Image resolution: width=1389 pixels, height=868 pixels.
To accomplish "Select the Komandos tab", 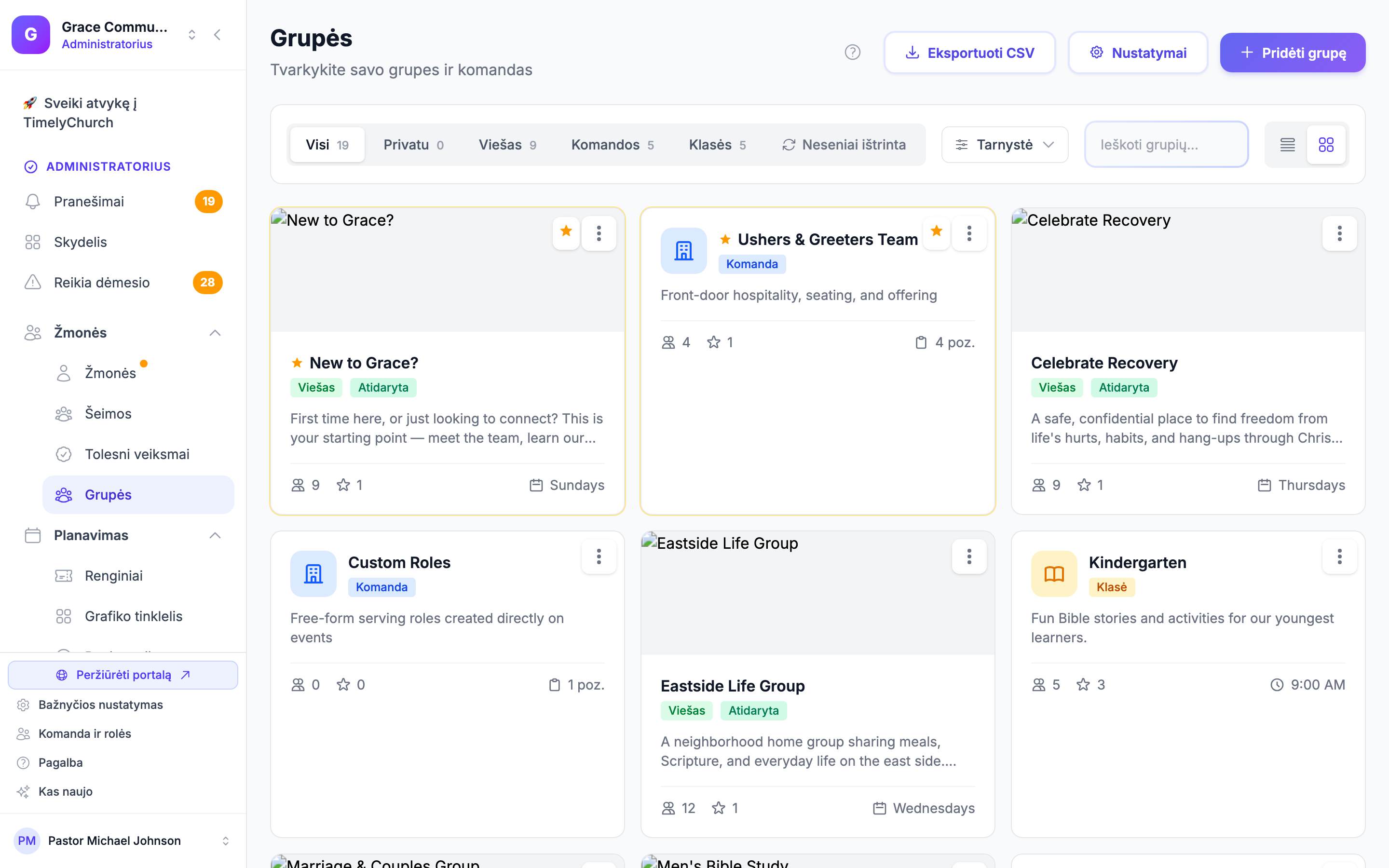I will coord(612,145).
